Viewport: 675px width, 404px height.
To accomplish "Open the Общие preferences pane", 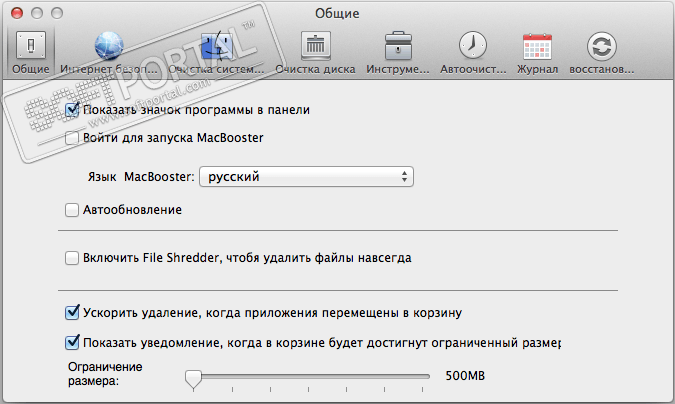I will 29,51.
